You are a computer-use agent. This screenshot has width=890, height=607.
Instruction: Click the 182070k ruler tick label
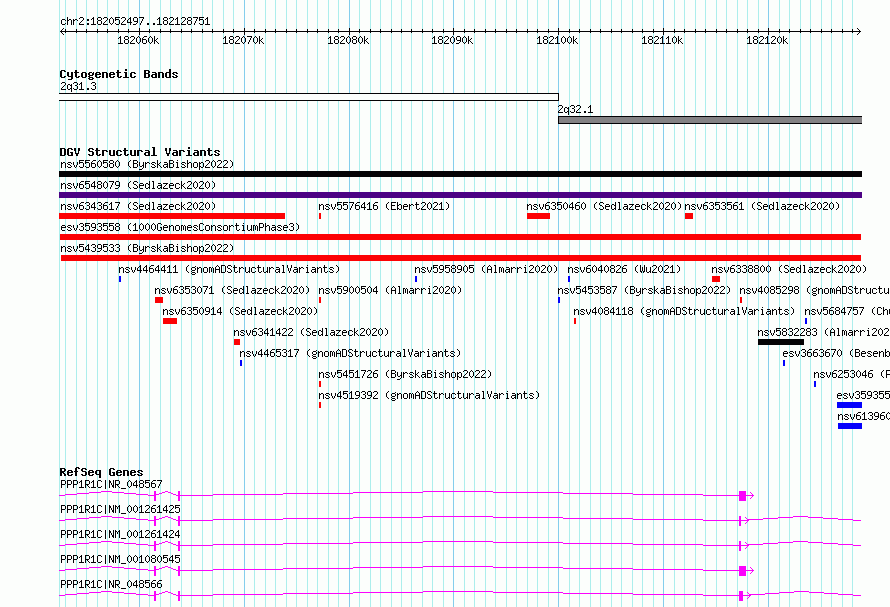point(243,40)
